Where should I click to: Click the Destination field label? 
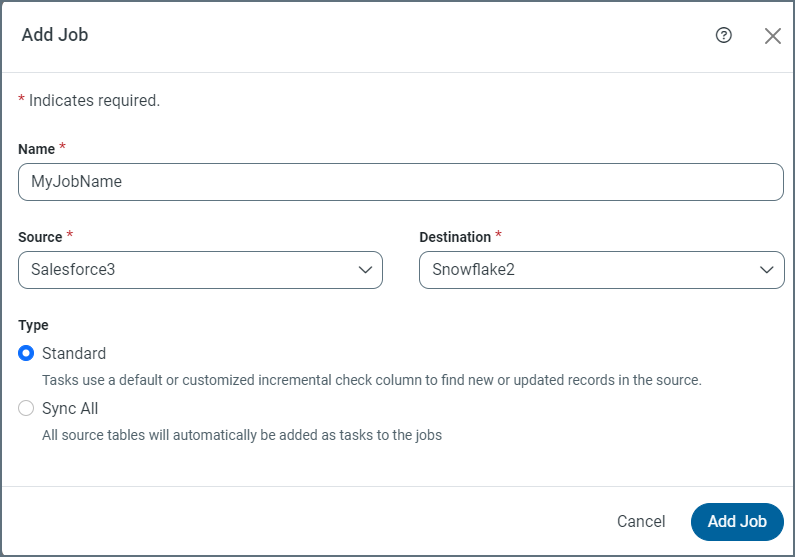tap(455, 237)
